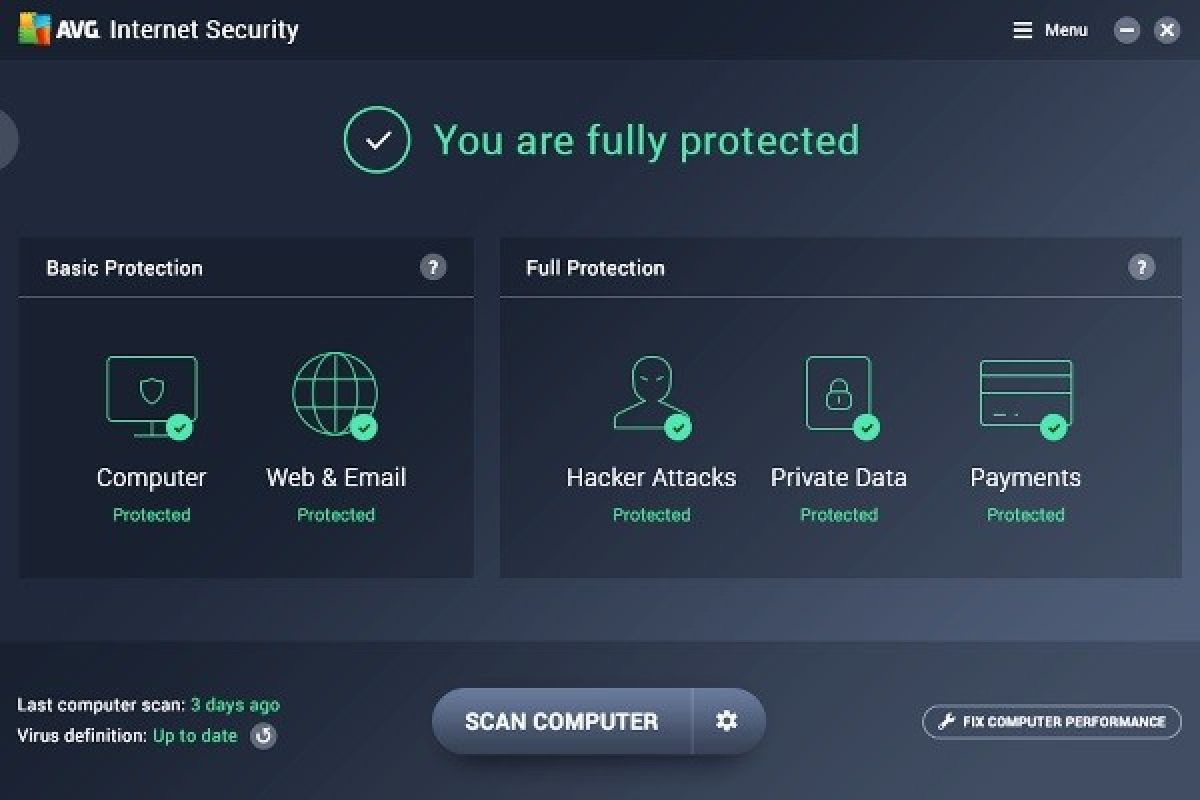Expand the left edge side panel arrow
The width and height of the screenshot is (1200, 800).
(6, 139)
